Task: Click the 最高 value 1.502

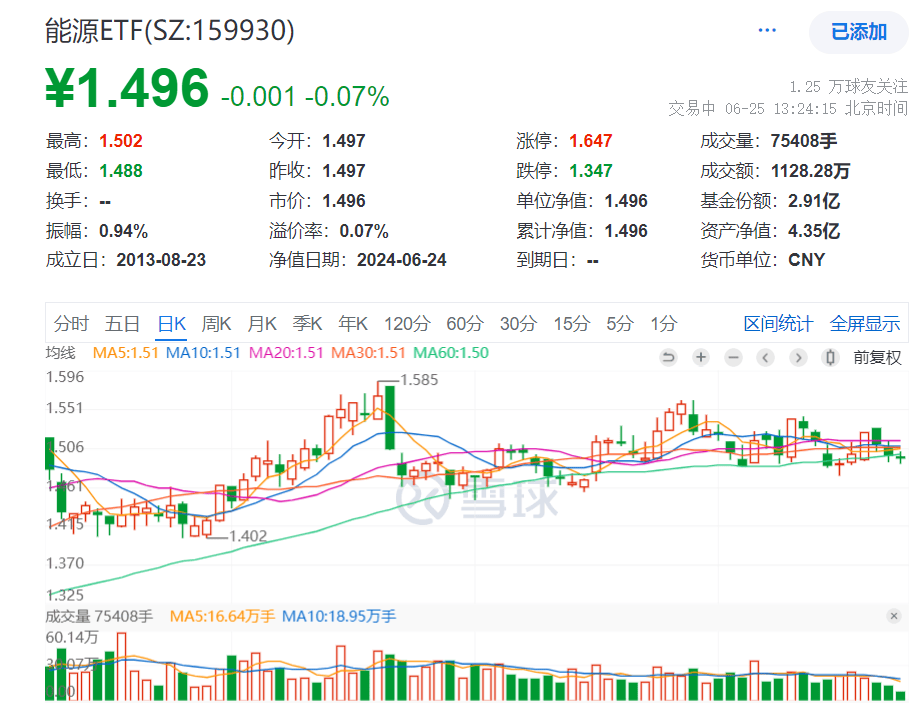Action: [x=121, y=141]
